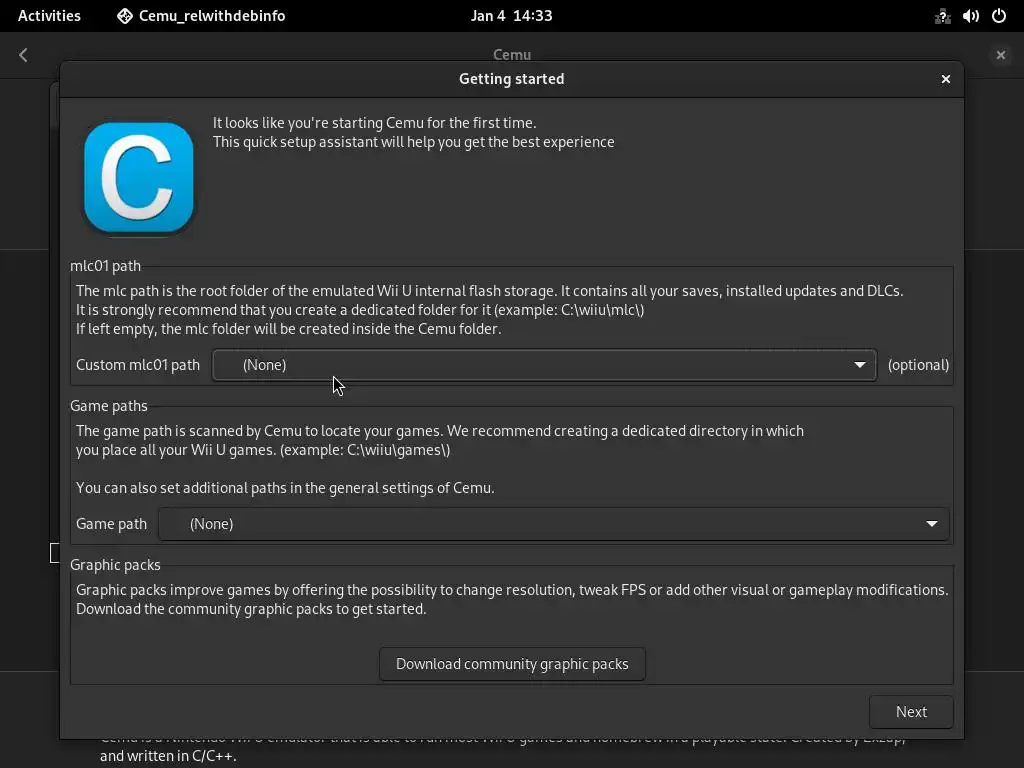Open the Game path dropdown

[553, 524]
